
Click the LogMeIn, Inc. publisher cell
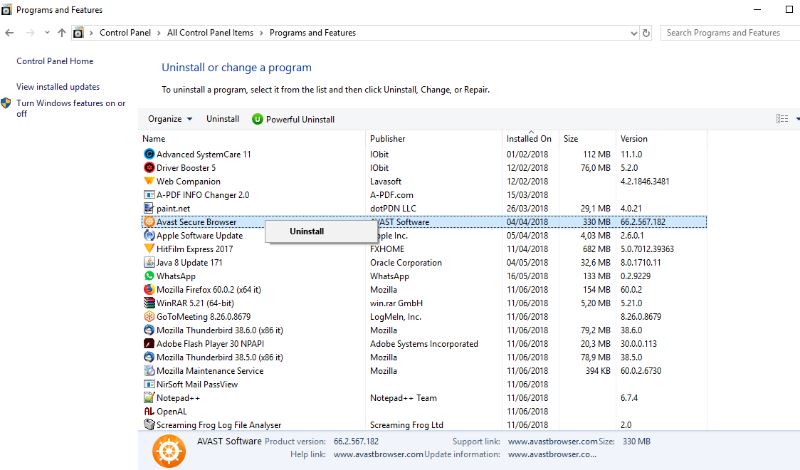click(x=395, y=316)
